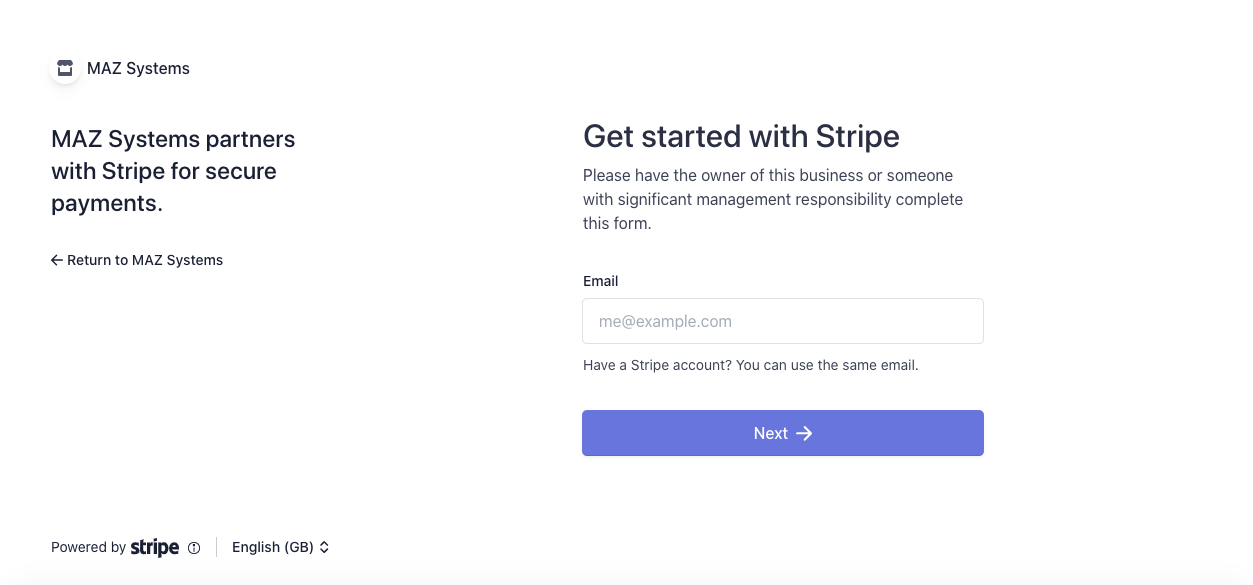The width and height of the screenshot is (1253, 585).
Task: Click the Stripe wordmark logo in the footer
Action: click(x=155, y=547)
